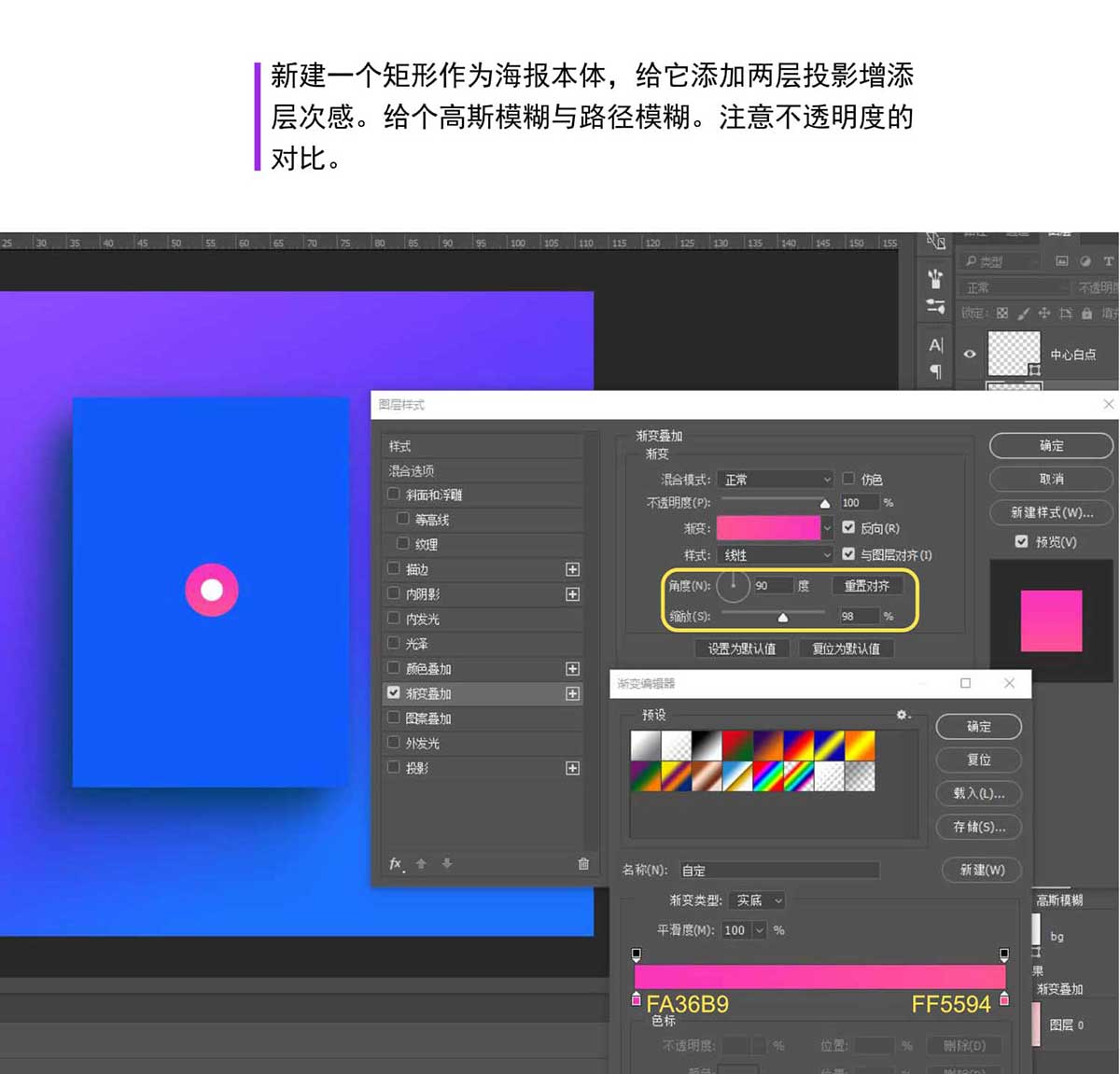
Task: Enable 纹理 checkbox
Action: pyautogui.click(x=402, y=544)
